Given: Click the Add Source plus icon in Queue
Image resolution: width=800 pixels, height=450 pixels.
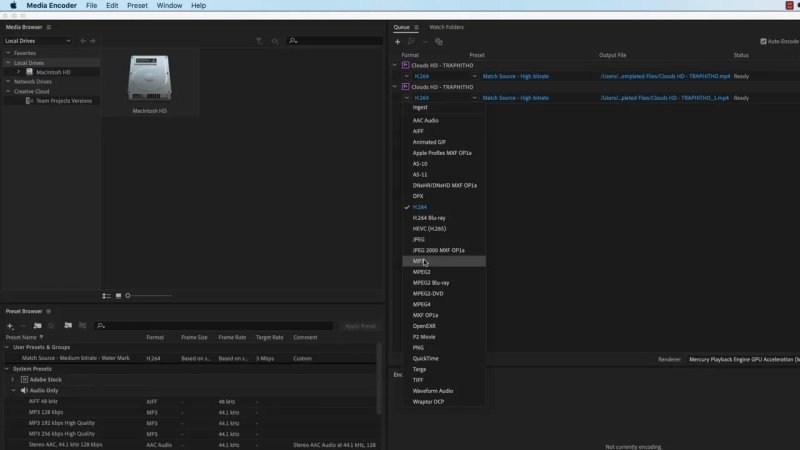Looking at the screenshot, I should tap(397, 42).
